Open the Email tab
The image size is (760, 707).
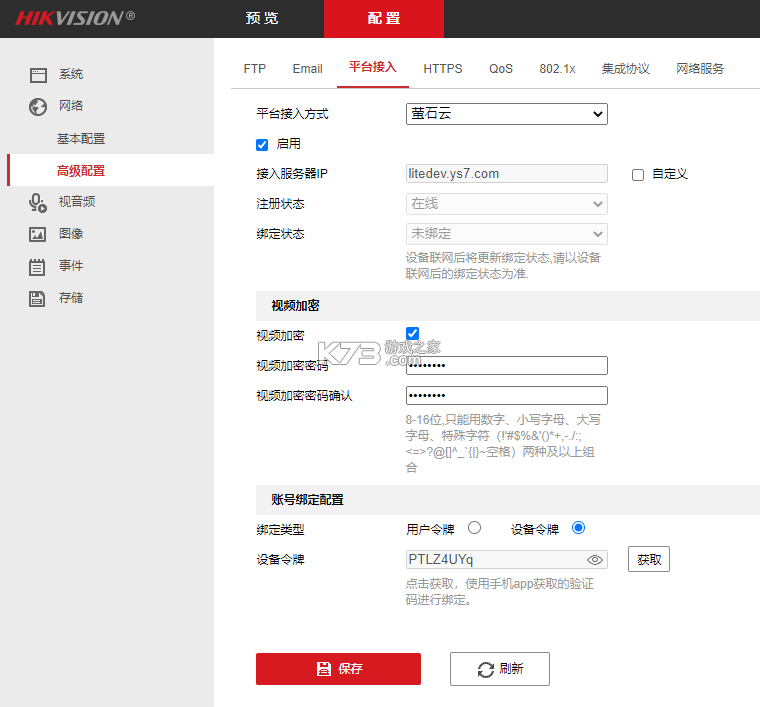tap(307, 69)
